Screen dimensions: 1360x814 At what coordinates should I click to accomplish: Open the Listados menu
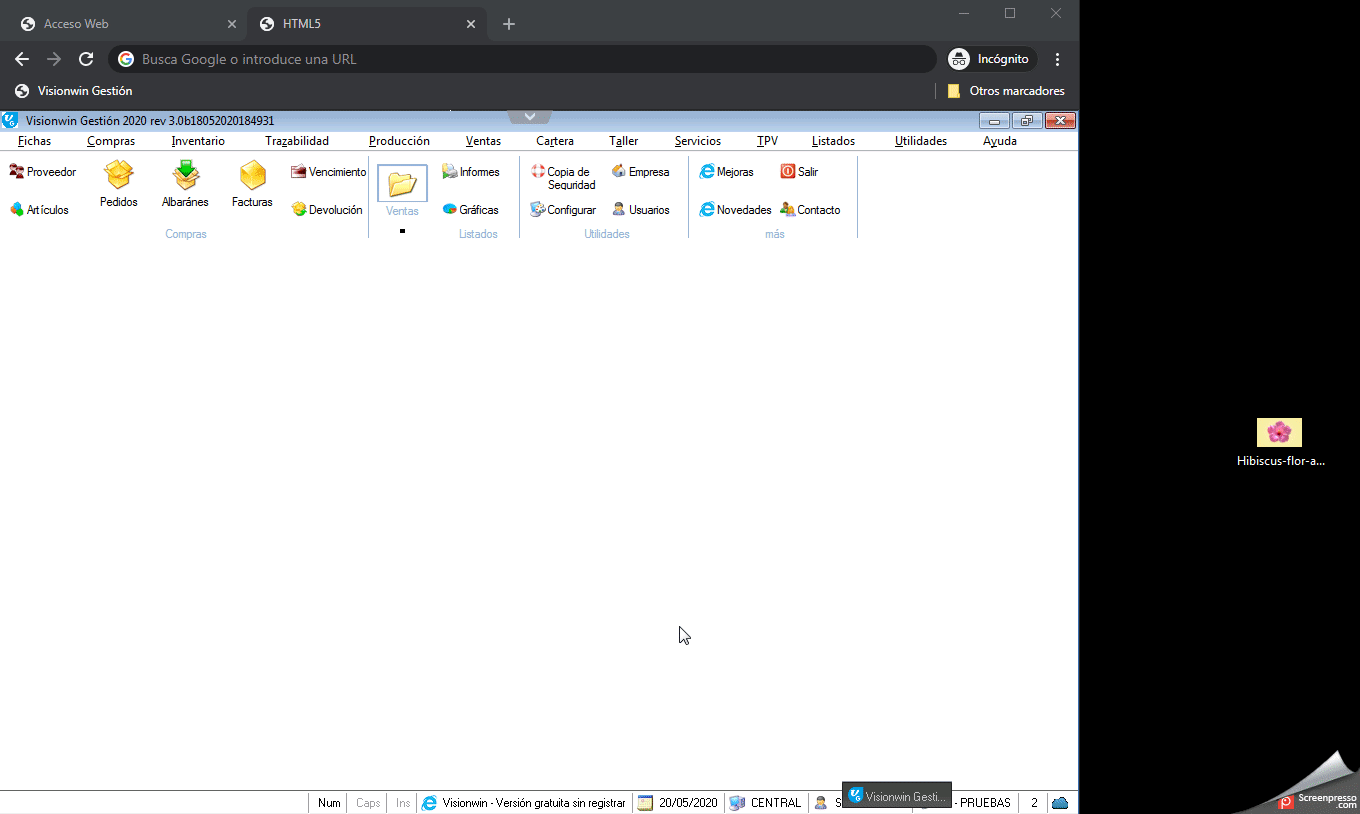833,141
